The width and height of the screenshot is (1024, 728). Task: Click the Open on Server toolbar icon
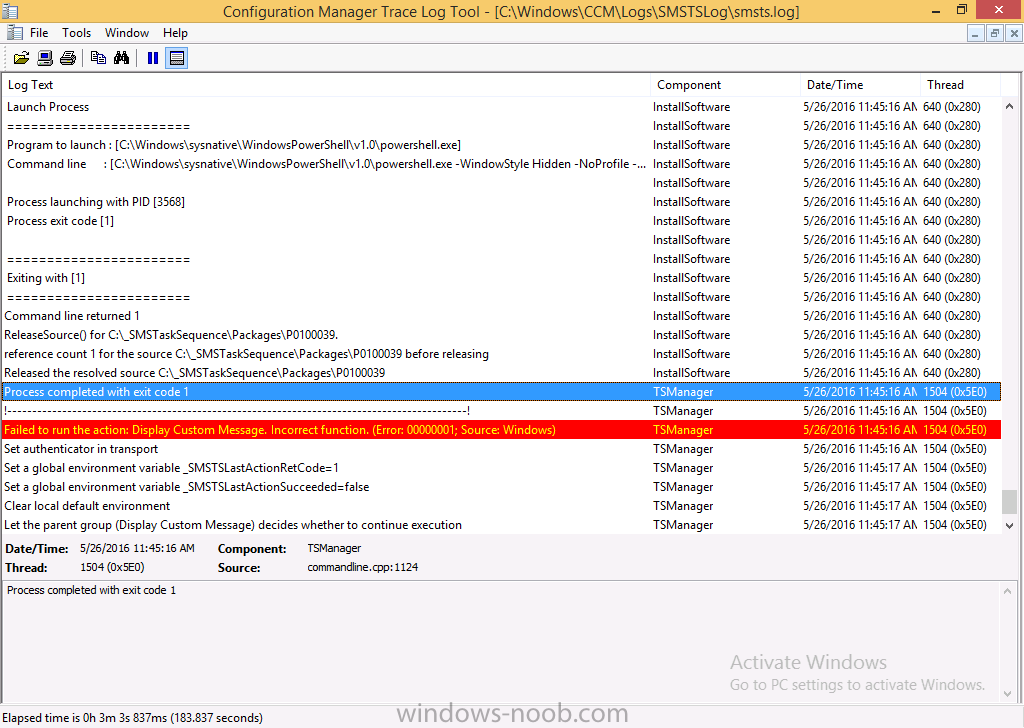[x=44, y=58]
